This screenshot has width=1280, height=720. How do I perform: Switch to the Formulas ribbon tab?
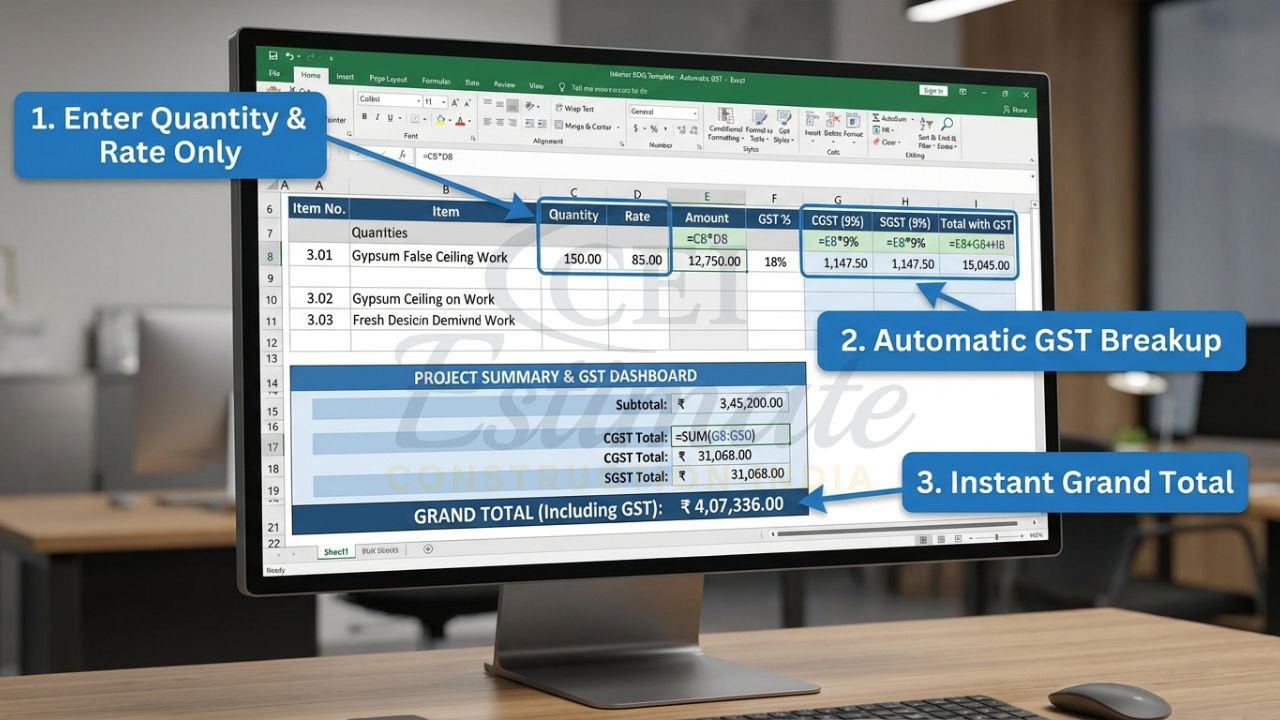pyautogui.click(x=437, y=82)
